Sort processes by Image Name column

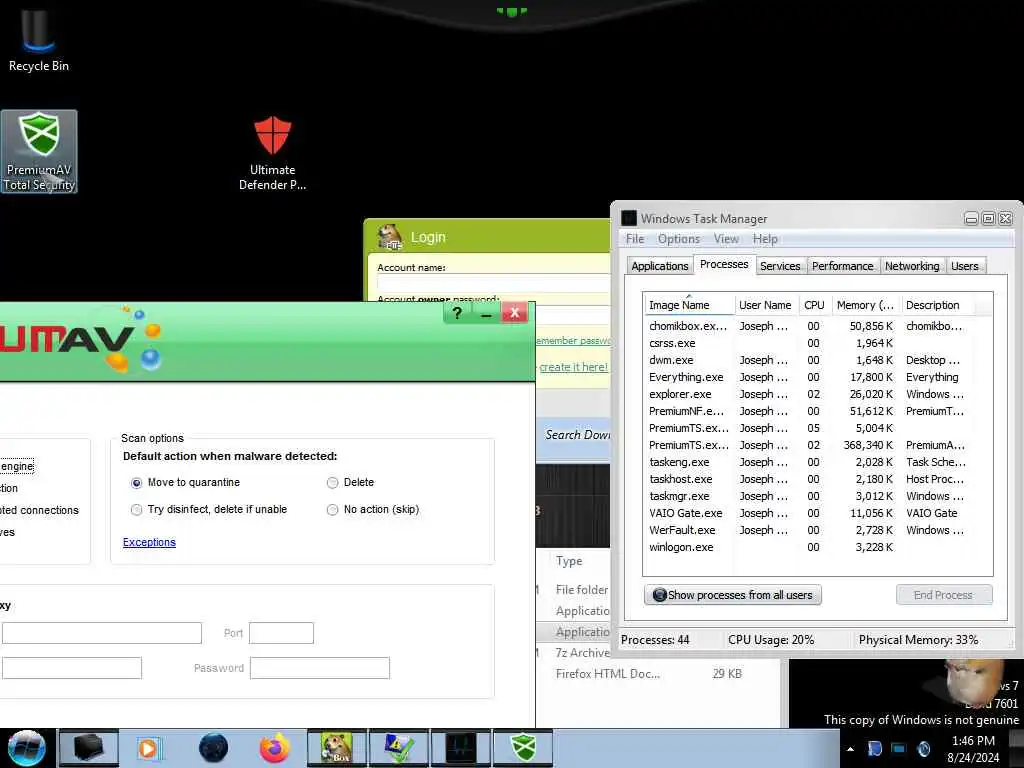point(688,305)
